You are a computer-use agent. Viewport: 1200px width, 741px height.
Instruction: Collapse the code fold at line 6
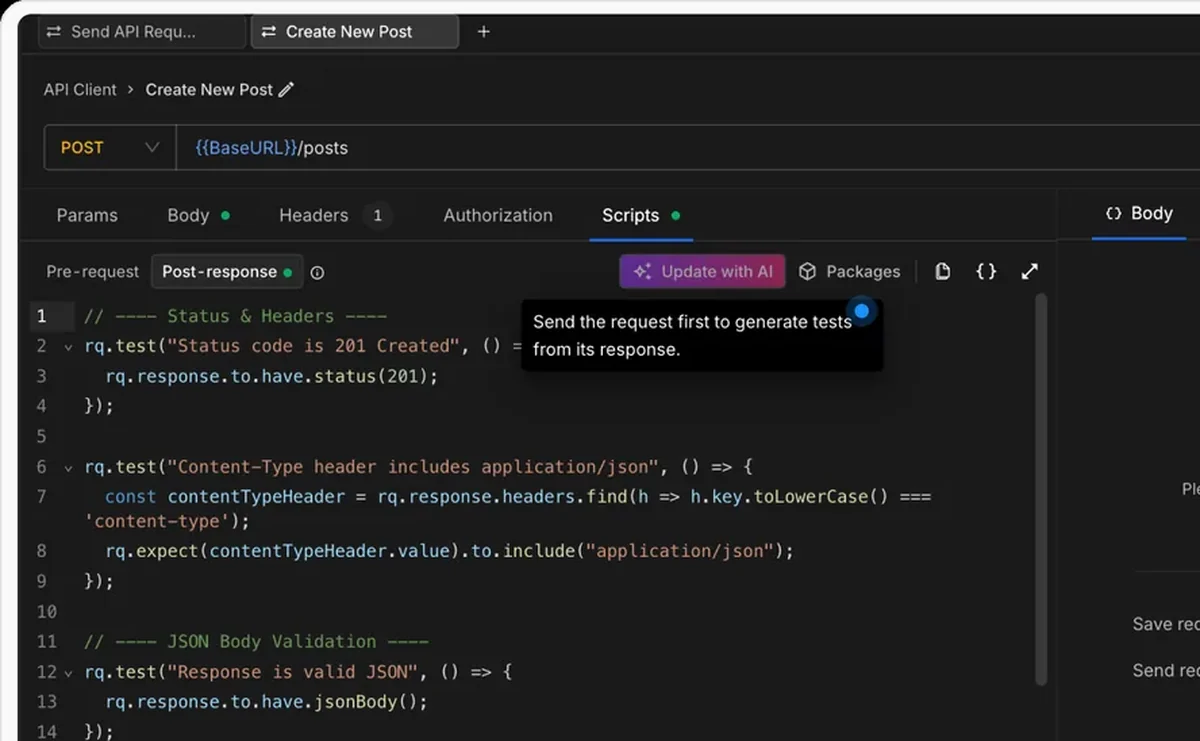click(x=68, y=467)
